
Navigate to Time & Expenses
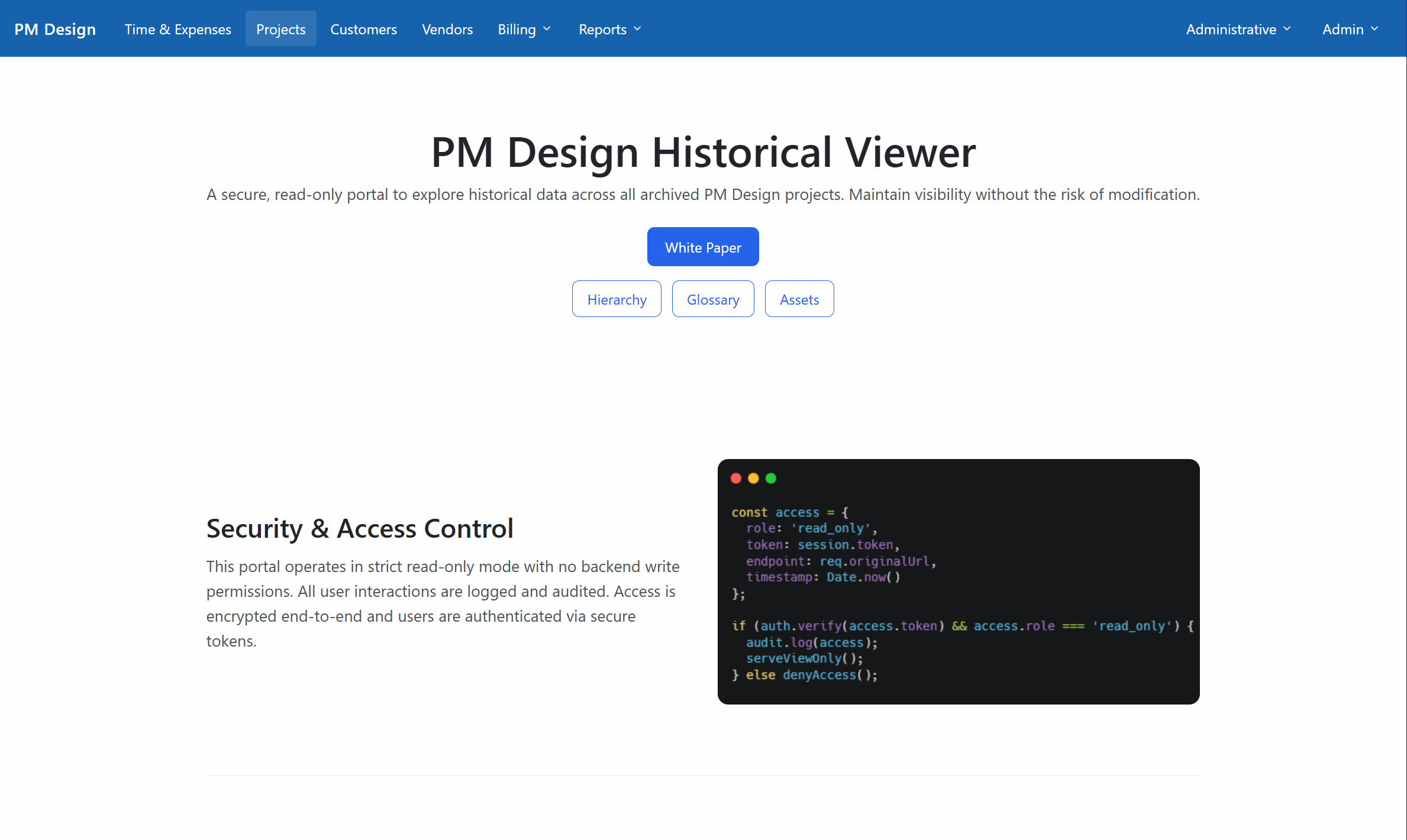[178, 28]
